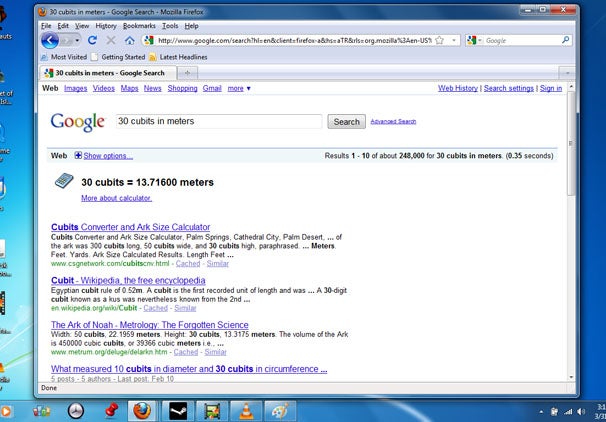Open 'Cubits Converter and Ark Size Calculator' result
The height and width of the screenshot is (422, 606).
(x=131, y=227)
